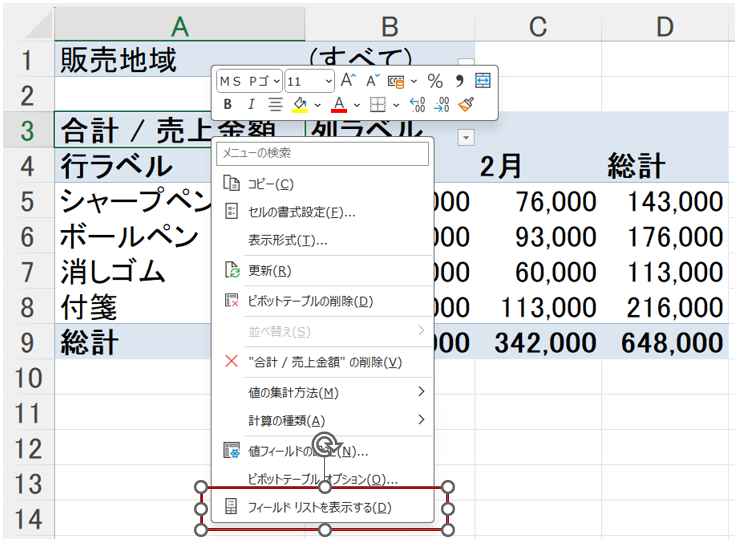Decrease decimal places
The width and height of the screenshot is (735, 551).
tap(441, 104)
